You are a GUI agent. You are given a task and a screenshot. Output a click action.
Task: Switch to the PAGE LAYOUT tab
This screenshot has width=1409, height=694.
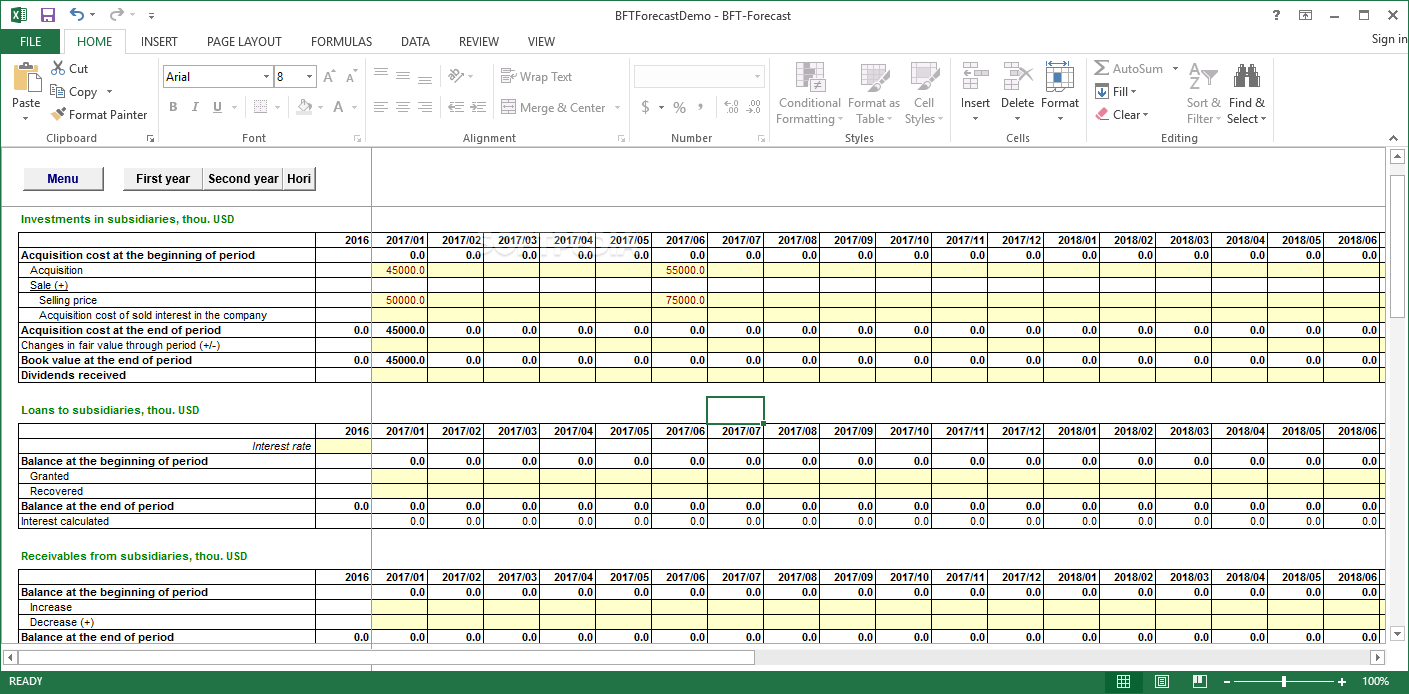pyautogui.click(x=244, y=42)
